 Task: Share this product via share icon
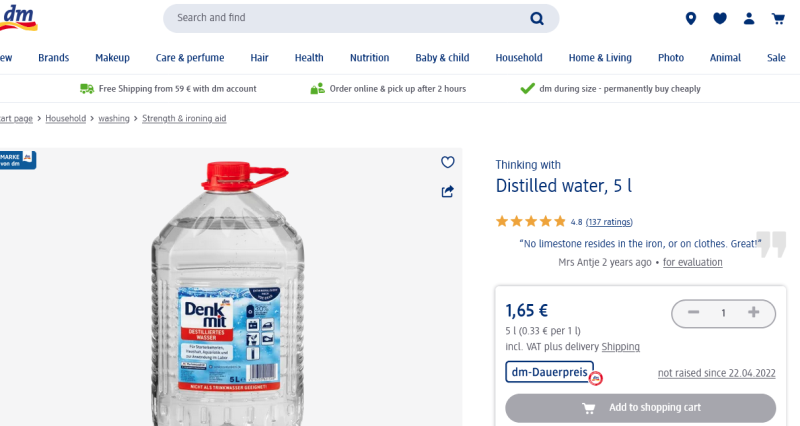coord(448,191)
